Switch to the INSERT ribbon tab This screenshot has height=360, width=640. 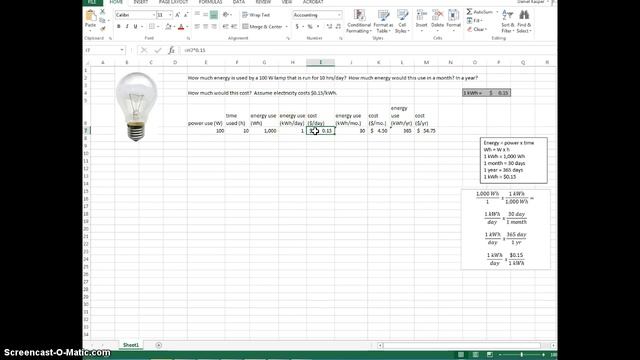point(141,2)
